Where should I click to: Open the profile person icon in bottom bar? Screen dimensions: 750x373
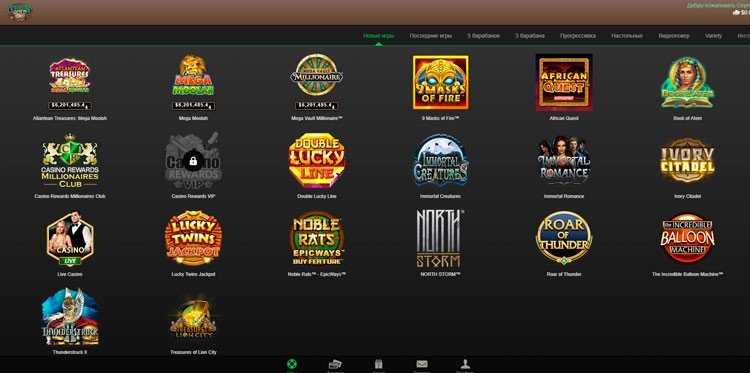464,364
